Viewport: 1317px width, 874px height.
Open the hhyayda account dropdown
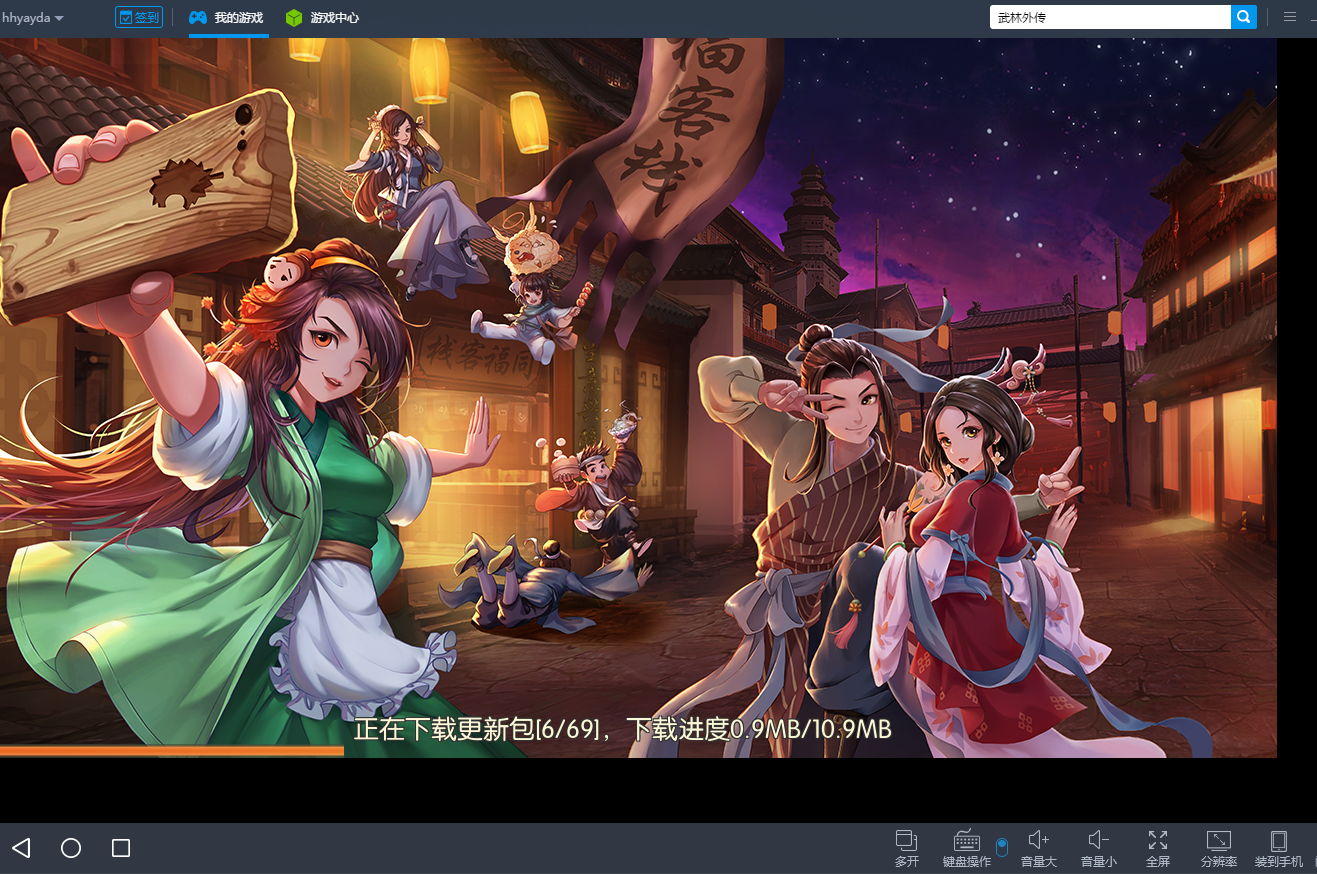33,18
